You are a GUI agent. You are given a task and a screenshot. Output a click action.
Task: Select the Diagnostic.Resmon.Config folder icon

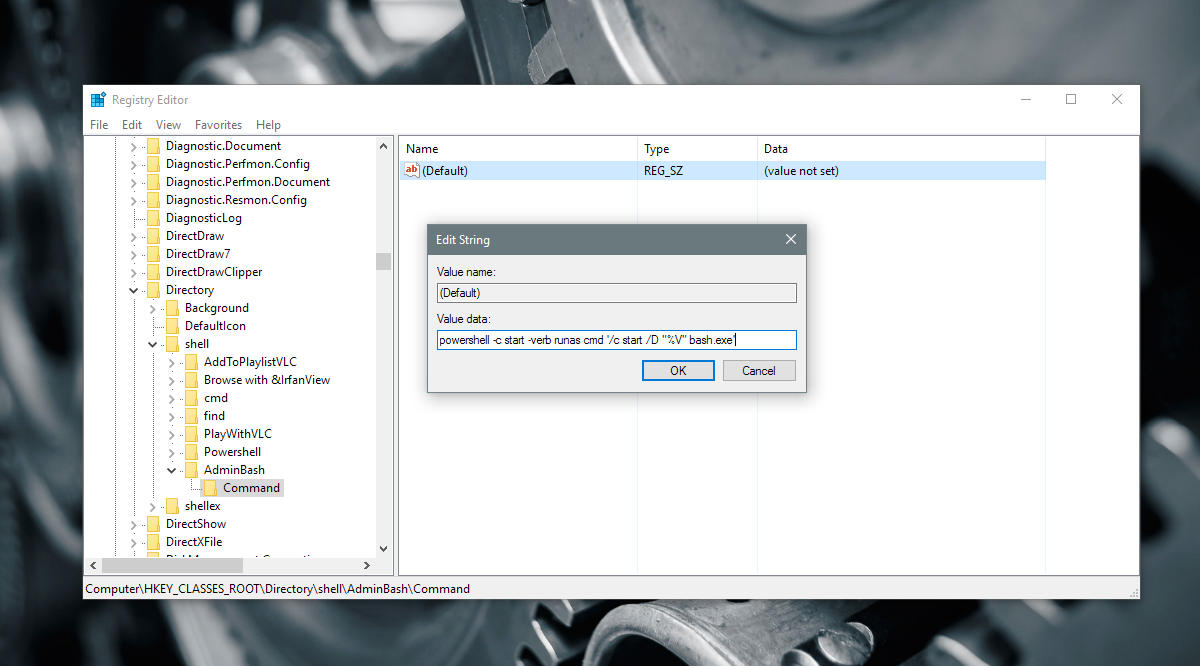(x=153, y=200)
